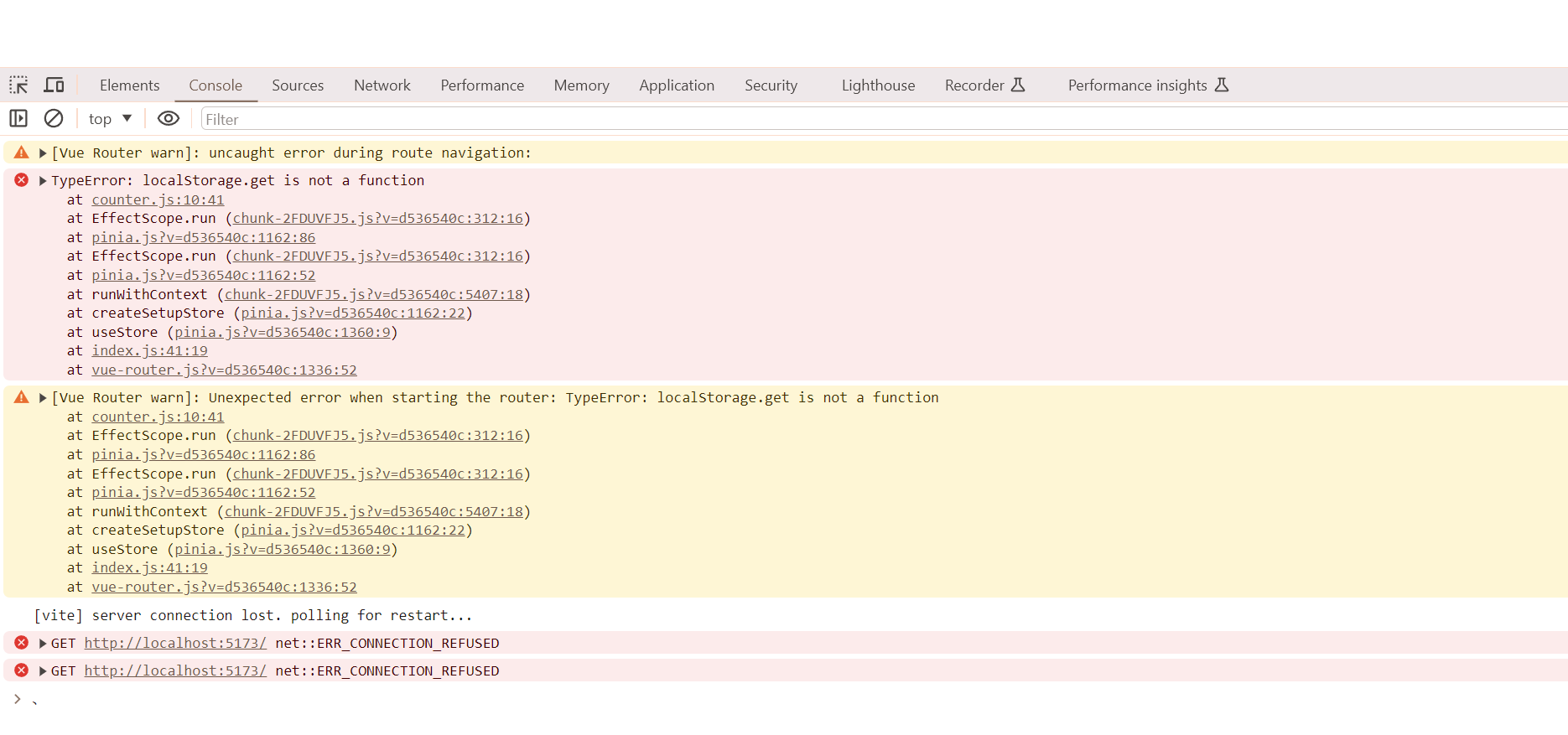Click error icon on second GET request row
Viewport: 1568px width, 735px height.
pyautogui.click(x=22, y=670)
